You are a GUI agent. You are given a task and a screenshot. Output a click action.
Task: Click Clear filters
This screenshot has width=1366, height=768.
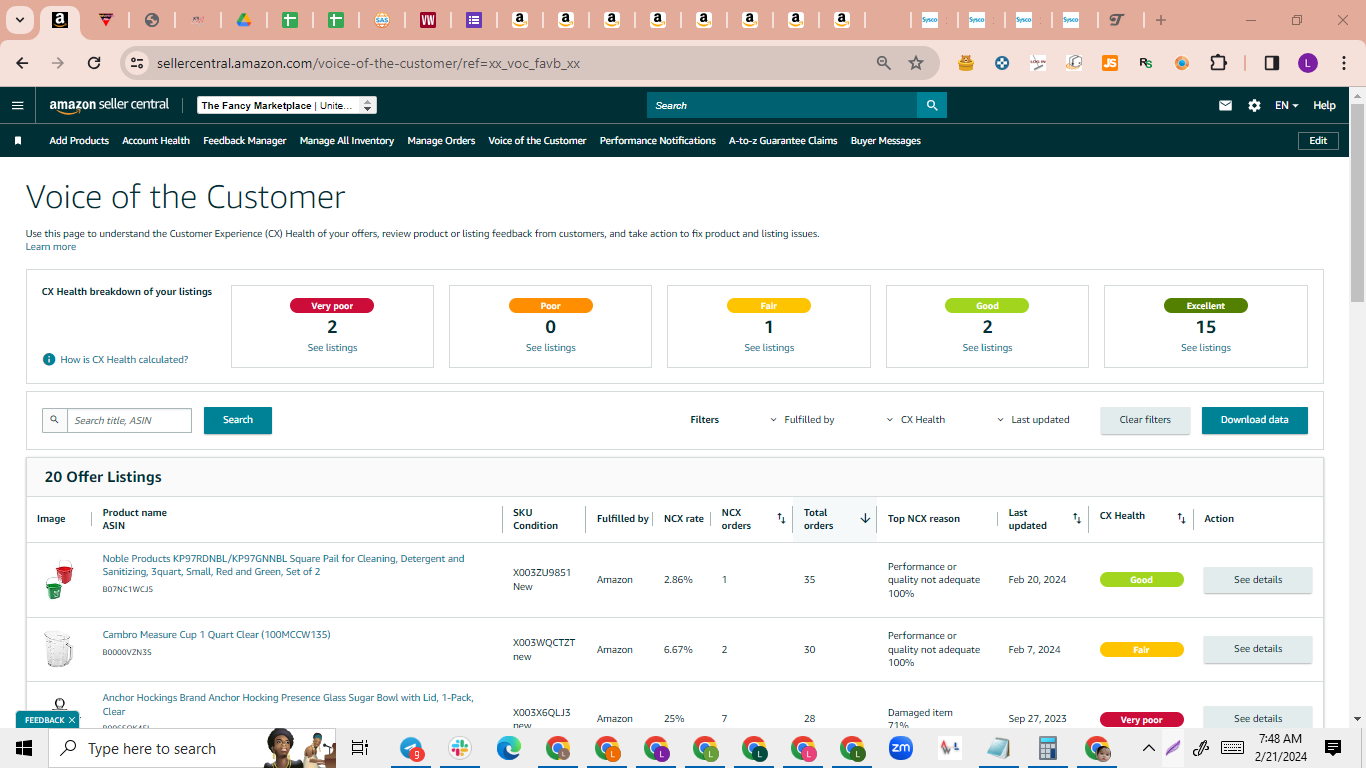coord(1145,420)
